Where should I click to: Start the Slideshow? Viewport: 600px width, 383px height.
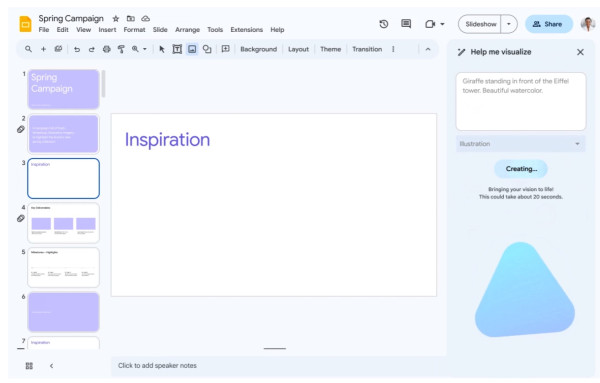pyautogui.click(x=480, y=24)
